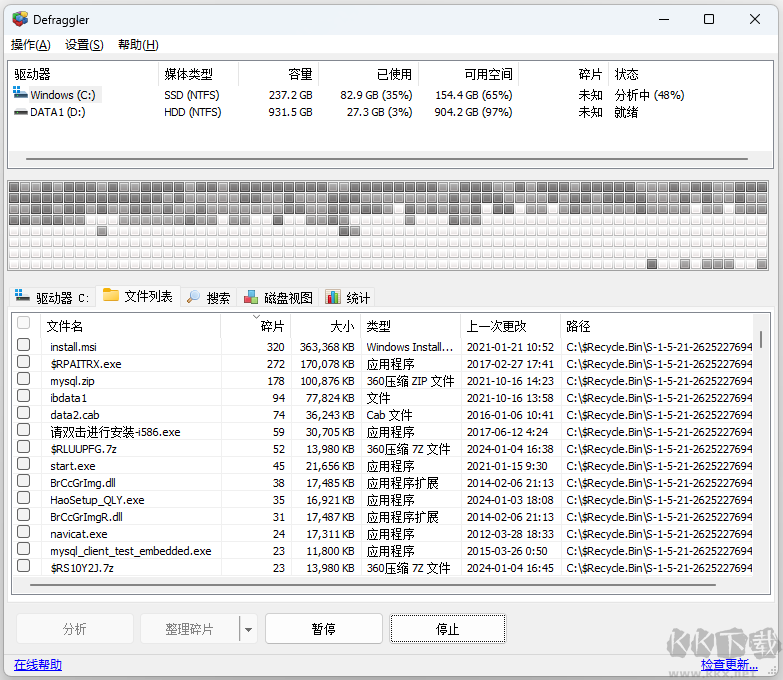Switch to the 驱动器 C: tab

click(52, 298)
